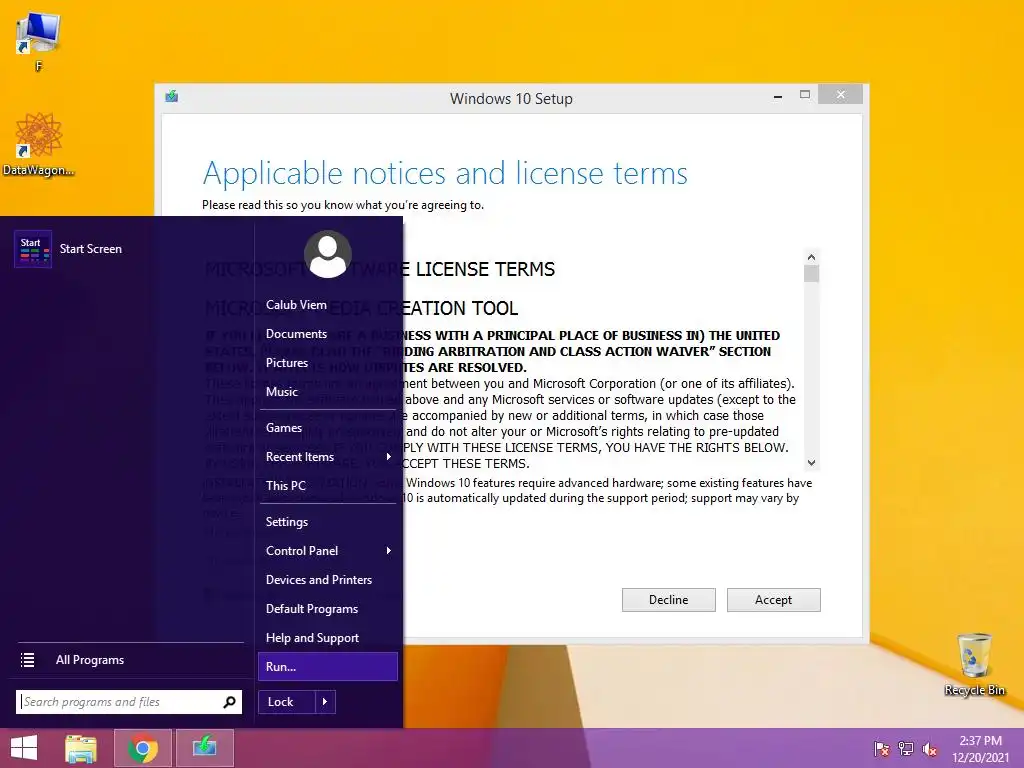Accept the license terms
This screenshot has width=1024, height=768.
(773, 600)
